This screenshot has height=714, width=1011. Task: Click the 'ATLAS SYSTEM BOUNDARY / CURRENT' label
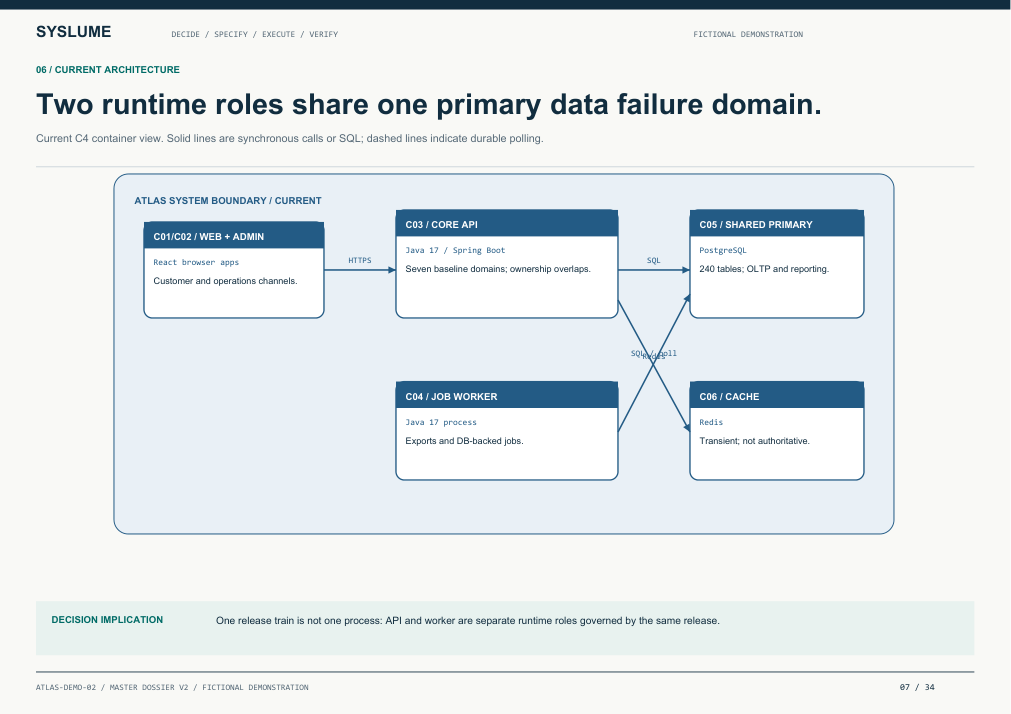tap(228, 201)
